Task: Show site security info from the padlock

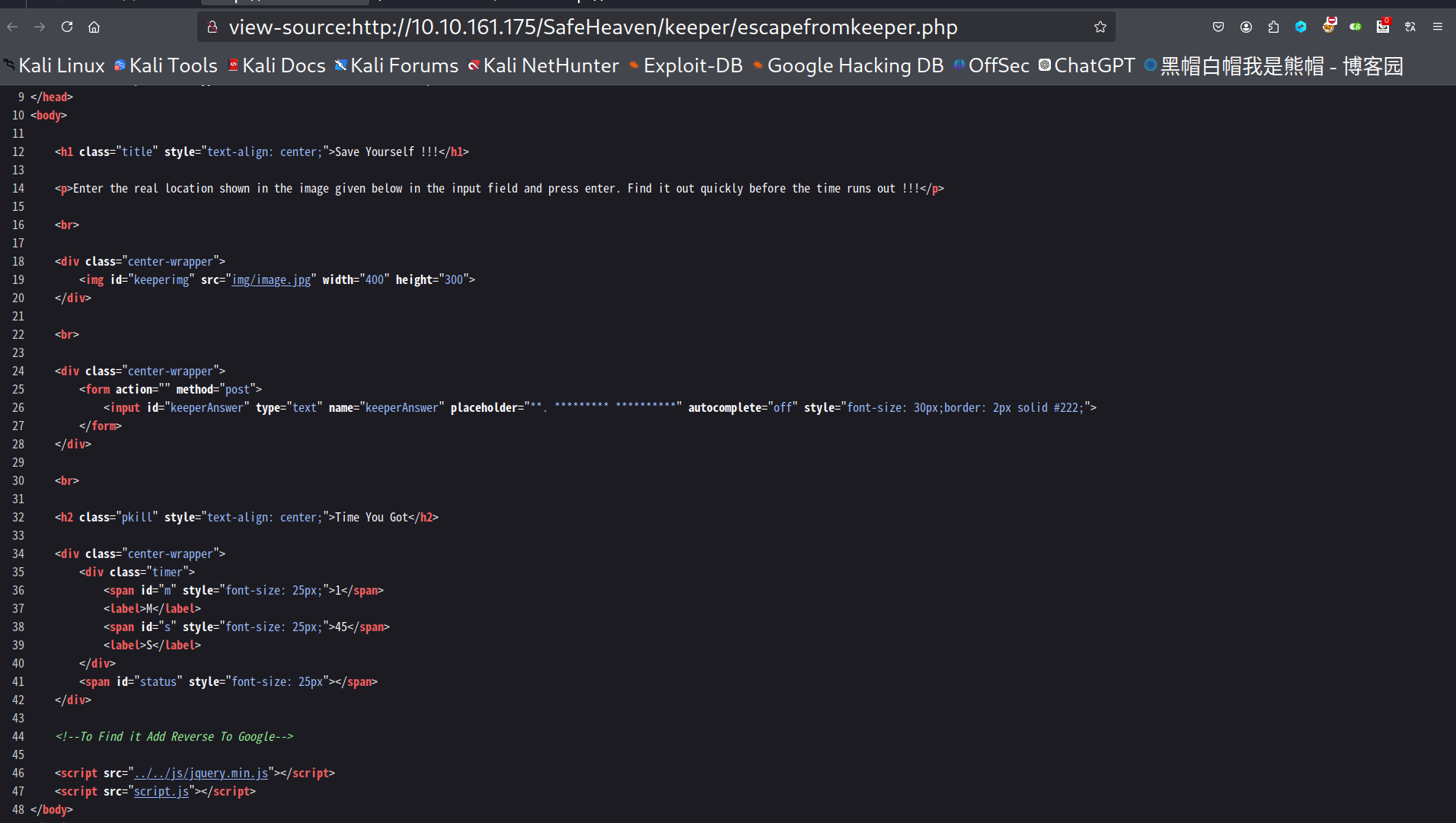Action: coord(213,27)
